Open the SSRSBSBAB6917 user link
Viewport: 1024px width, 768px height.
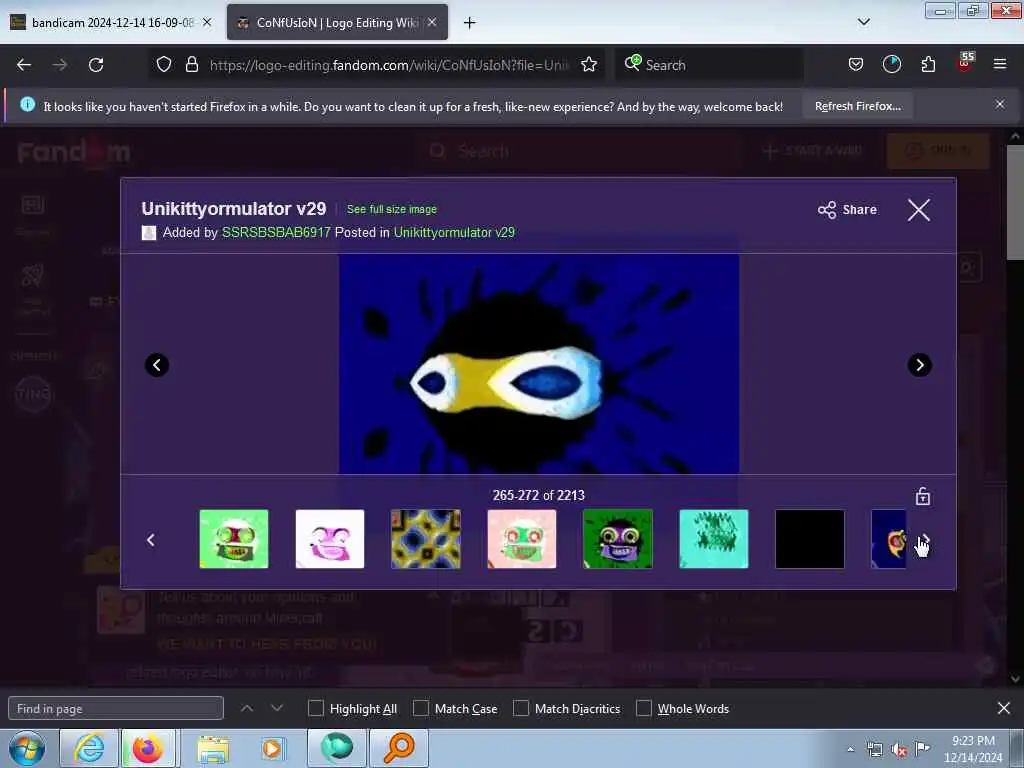(276, 232)
